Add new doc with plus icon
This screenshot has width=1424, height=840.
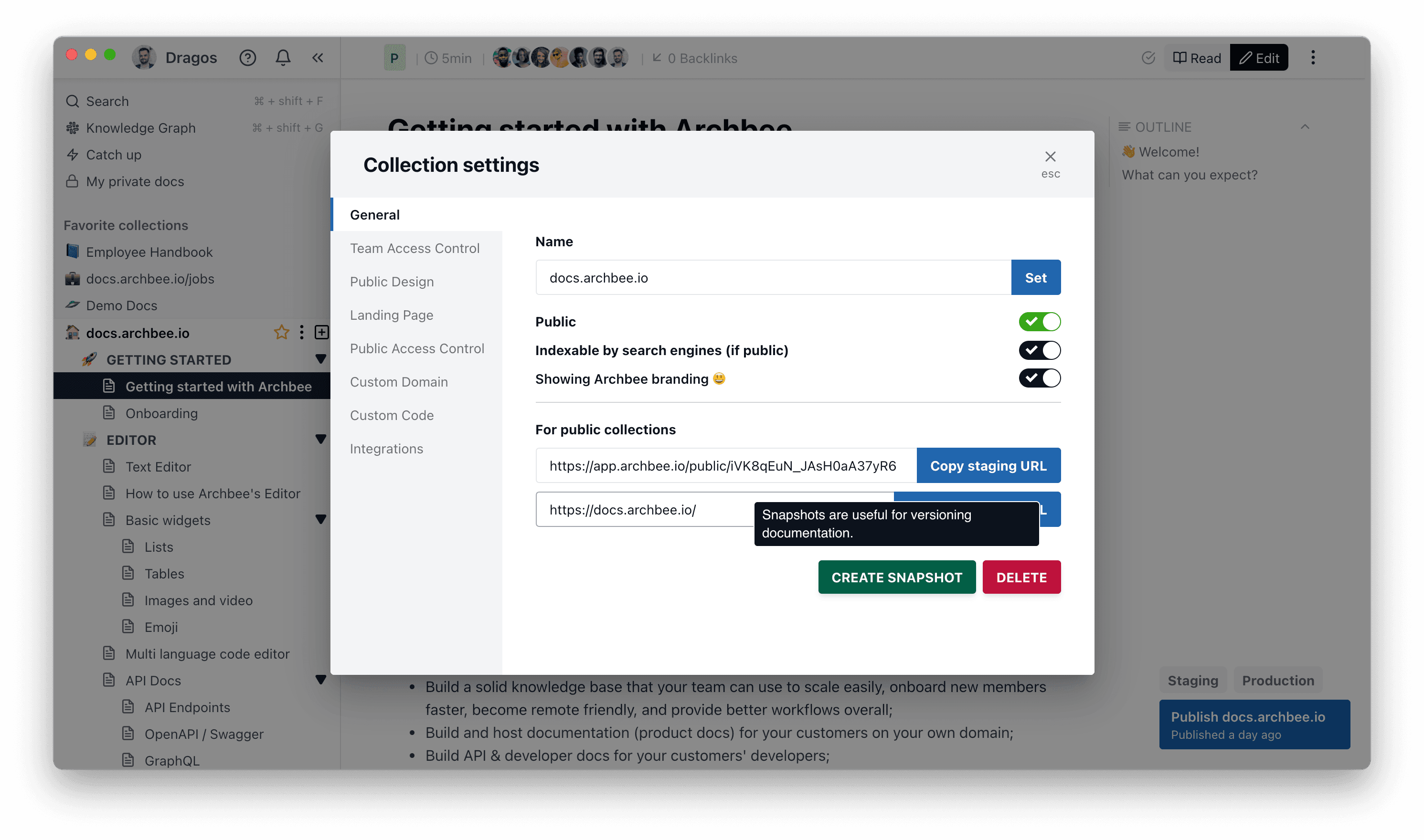point(321,332)
